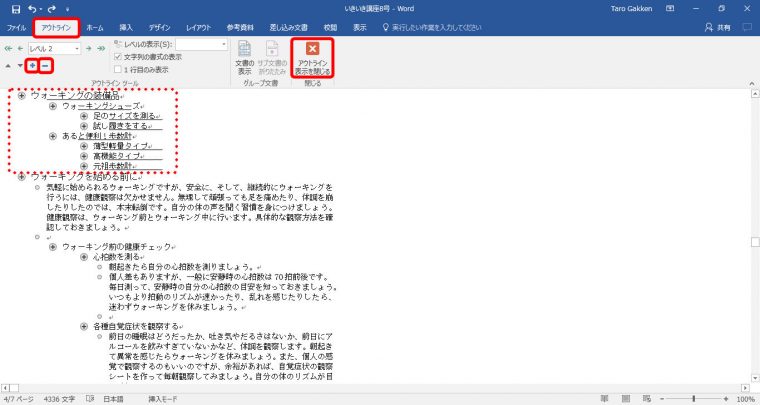The height and width of the screenshot is (405, 760).
Task: Open the デザイン tab
Action: [159, 28]
